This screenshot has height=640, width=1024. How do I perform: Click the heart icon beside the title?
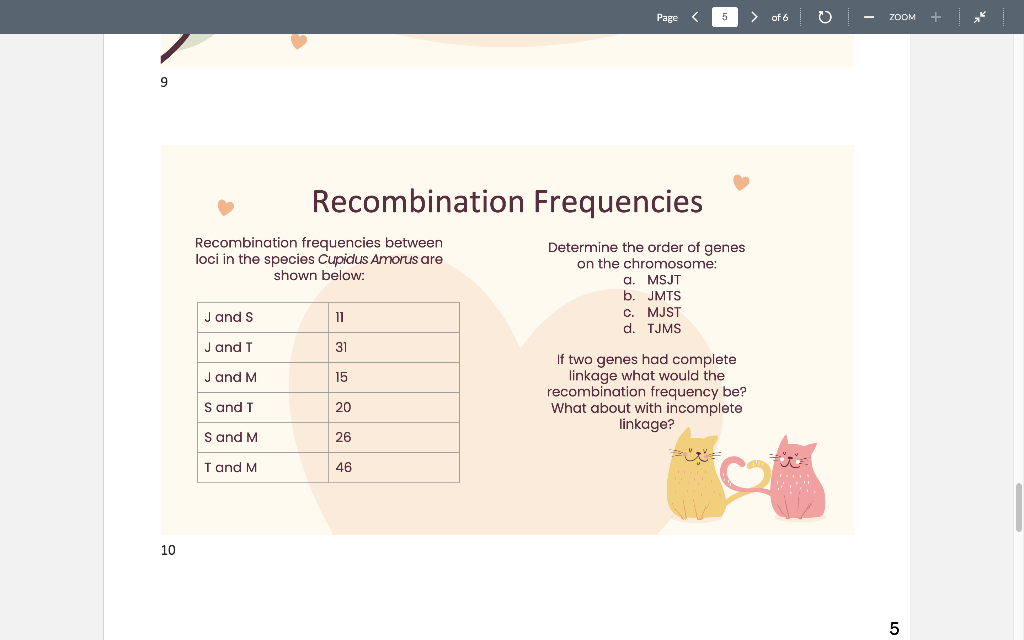[x=741, y=182]
